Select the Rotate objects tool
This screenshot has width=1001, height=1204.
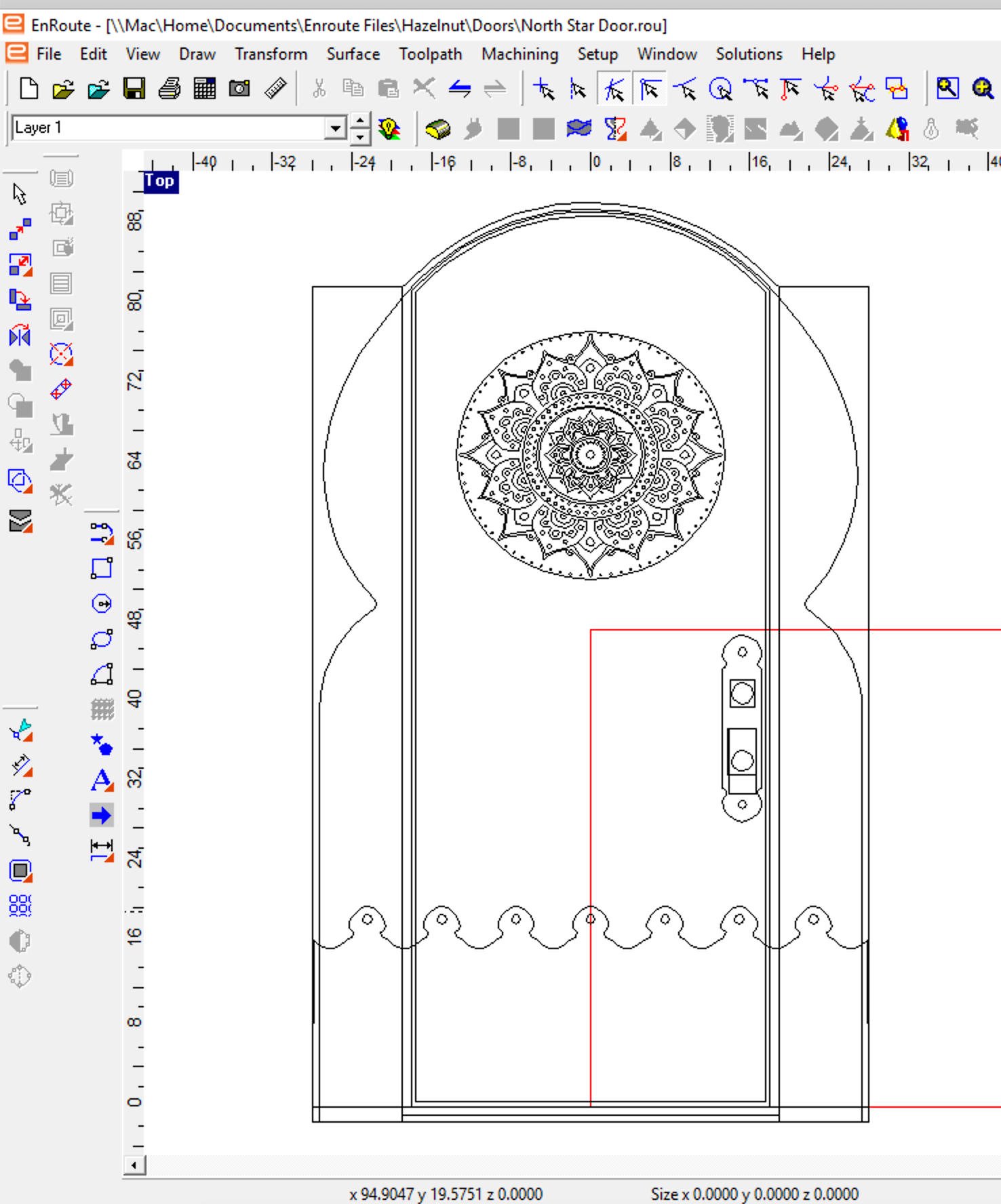tap(20, 300)
